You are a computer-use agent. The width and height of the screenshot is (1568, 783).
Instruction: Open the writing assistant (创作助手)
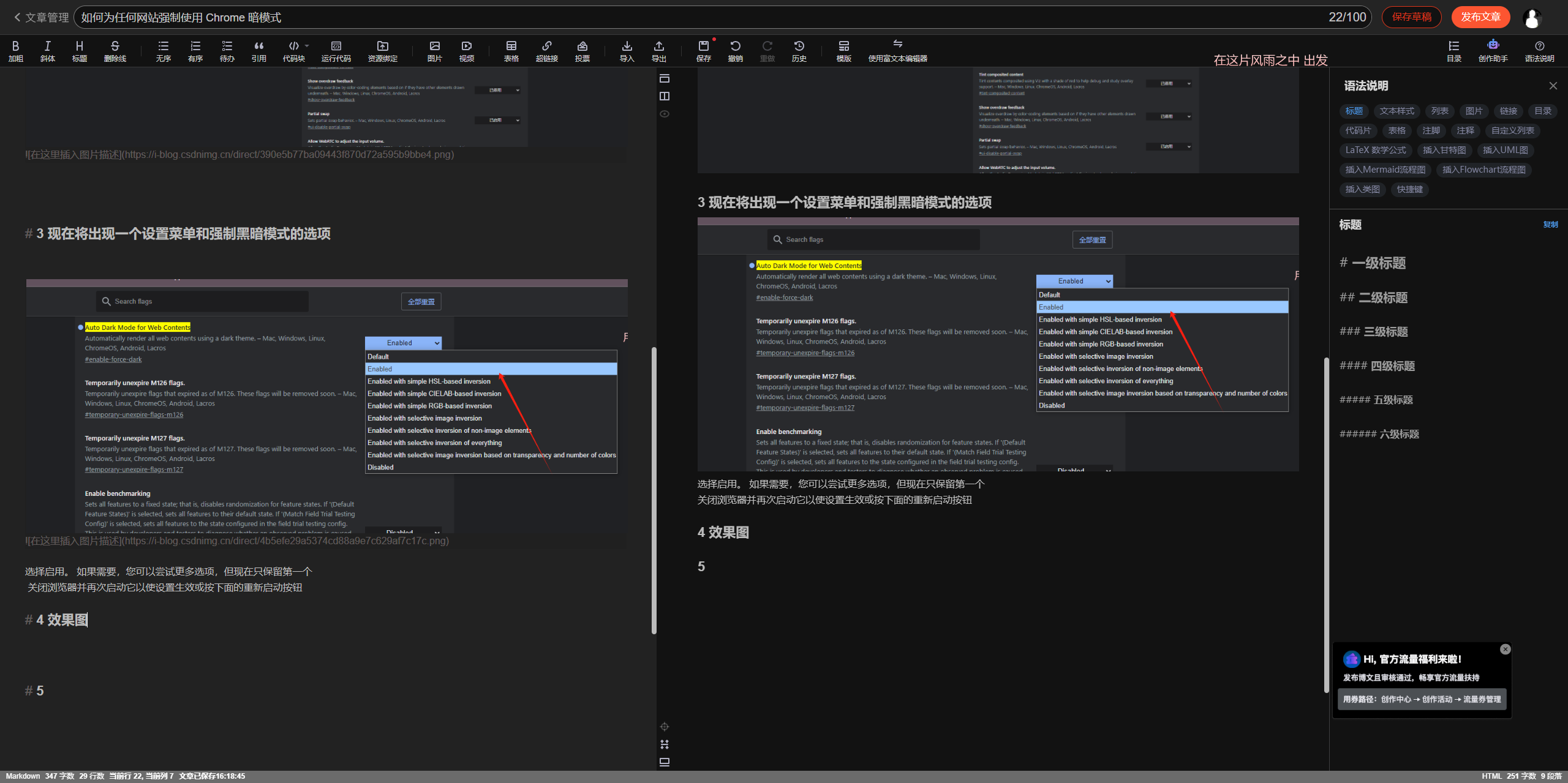coord(1493,51)
